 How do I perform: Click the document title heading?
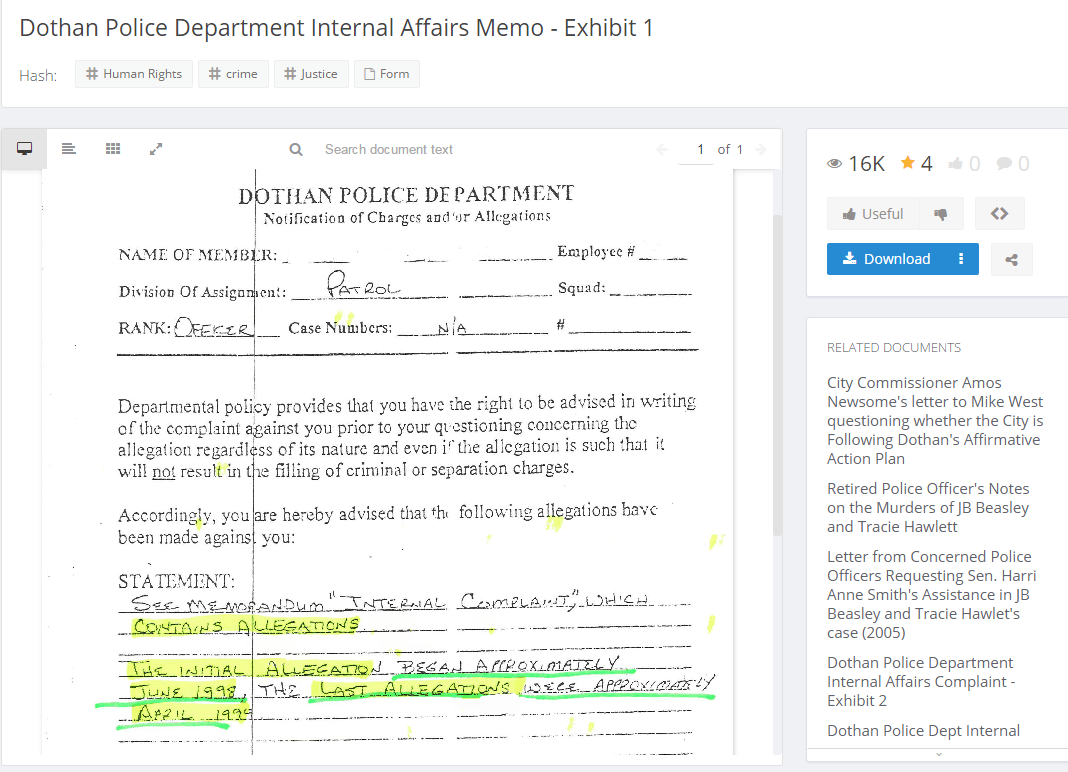[x=336, y=28]
